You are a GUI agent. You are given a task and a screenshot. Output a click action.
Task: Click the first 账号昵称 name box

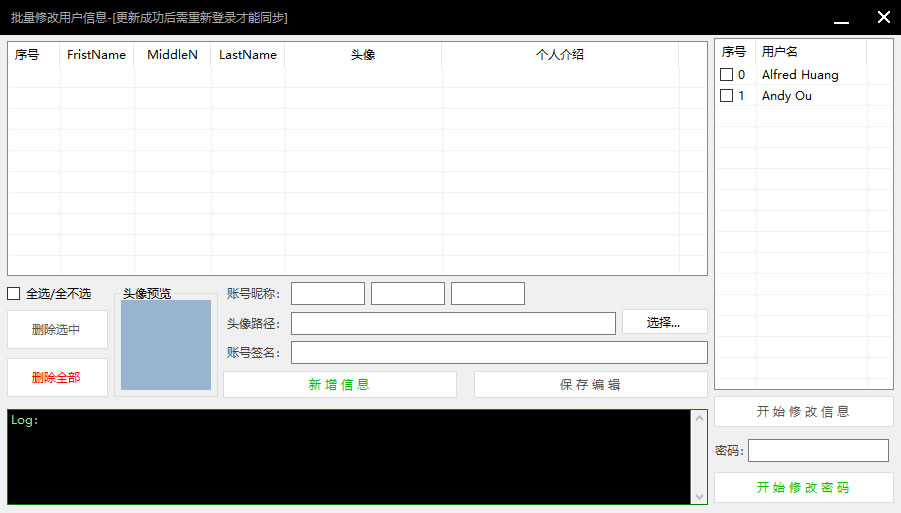(327, 294)
